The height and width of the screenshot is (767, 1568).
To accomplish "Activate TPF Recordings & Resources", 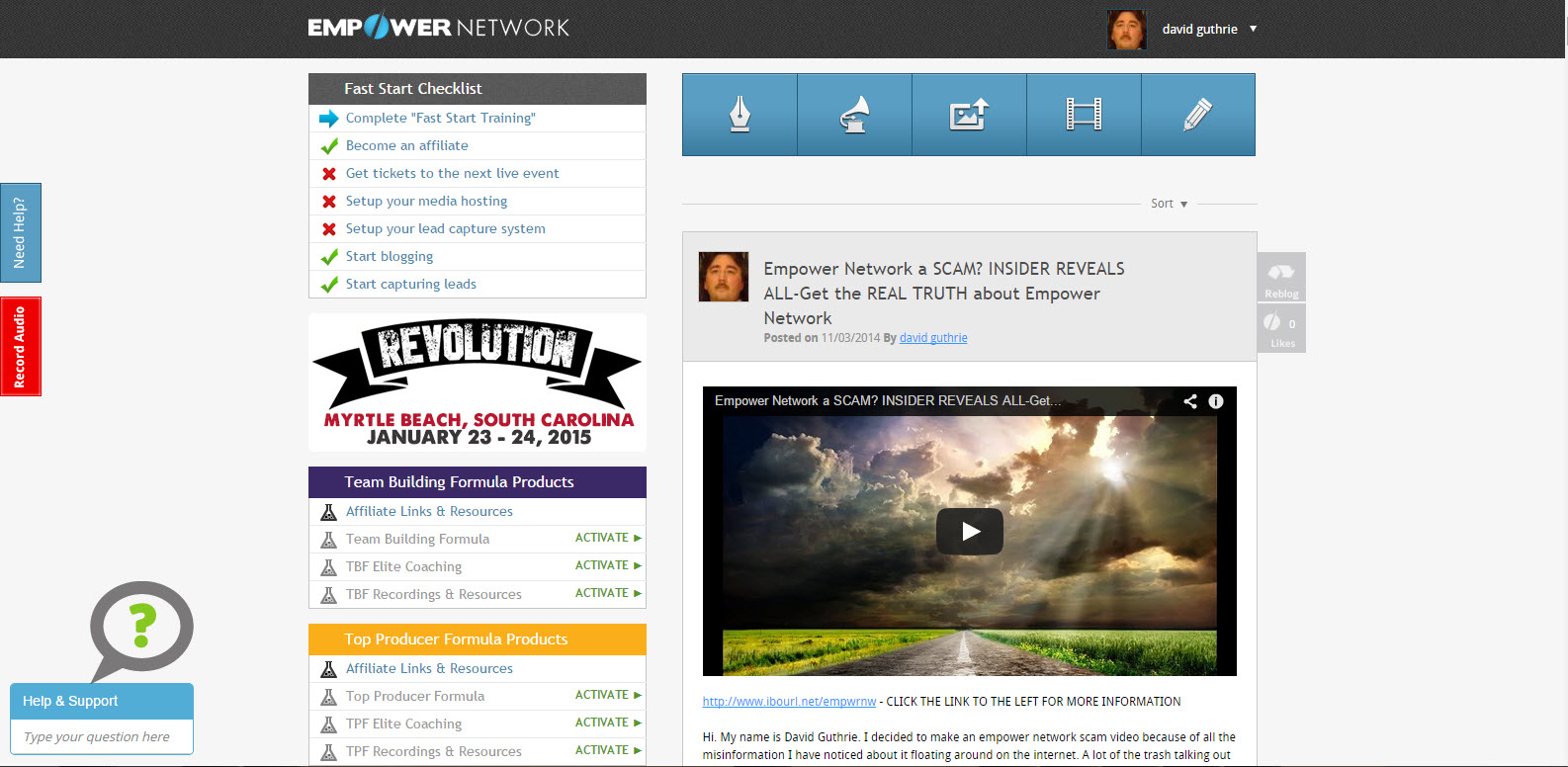I will pos(608,750).
